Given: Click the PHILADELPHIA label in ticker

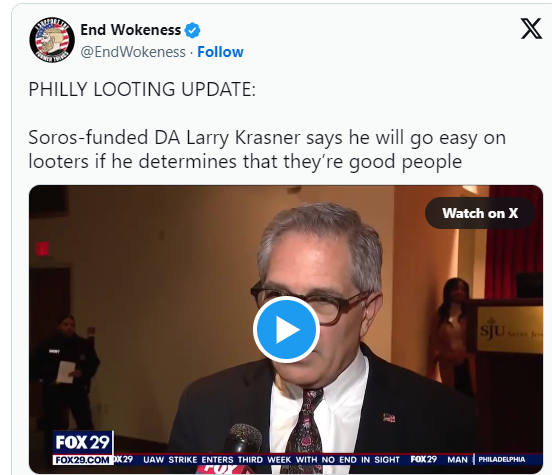Looking at the screenshot, I should [x=502, y=459].
